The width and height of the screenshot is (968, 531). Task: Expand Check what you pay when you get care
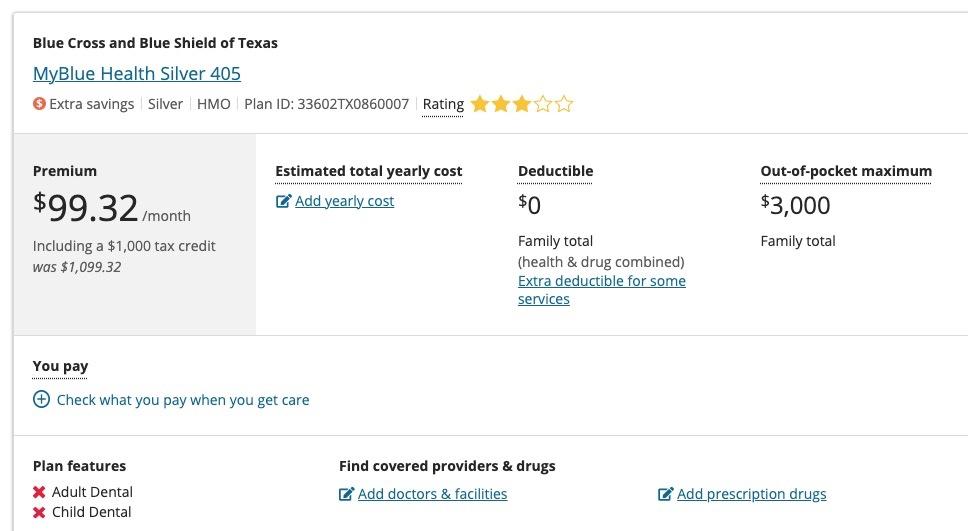coord(183,400)
